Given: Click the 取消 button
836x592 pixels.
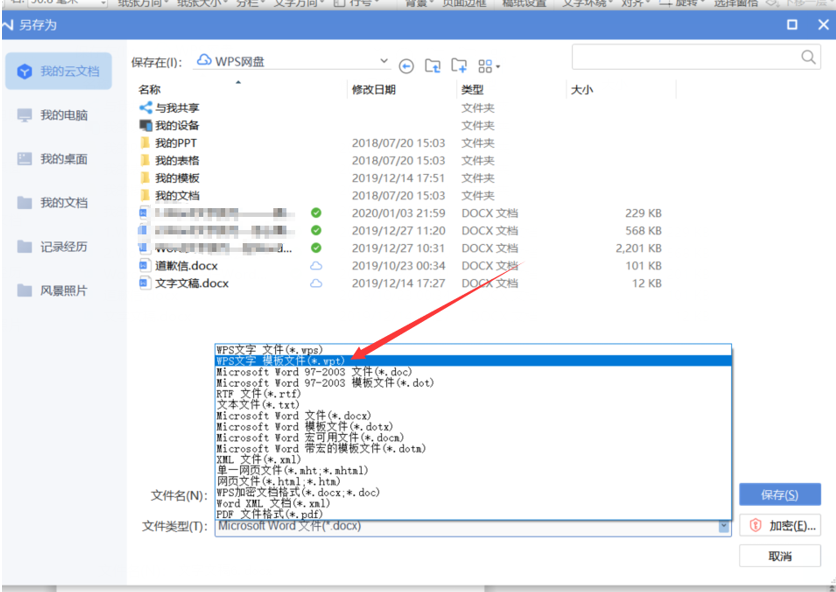Looking at the screenshot, I should click(779, 556).
